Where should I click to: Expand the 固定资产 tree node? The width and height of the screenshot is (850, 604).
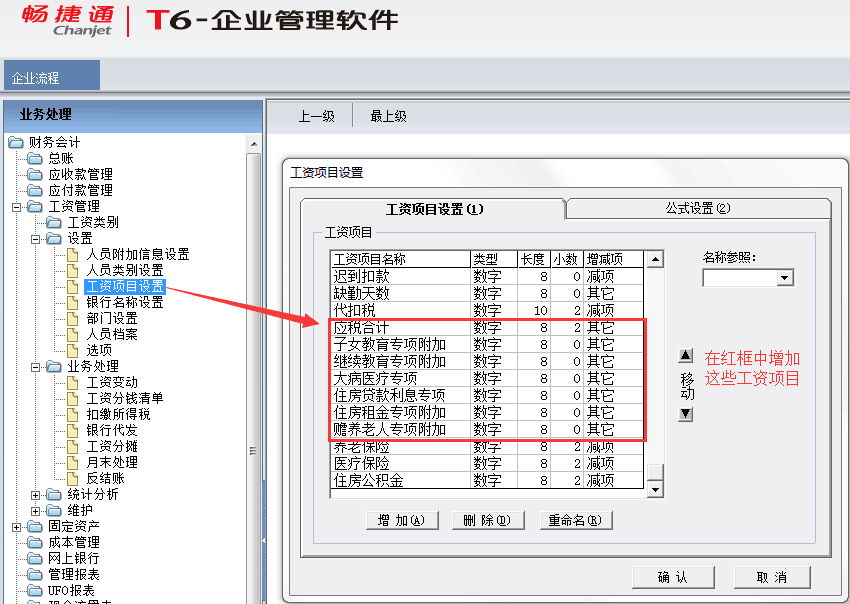[16, 527]
